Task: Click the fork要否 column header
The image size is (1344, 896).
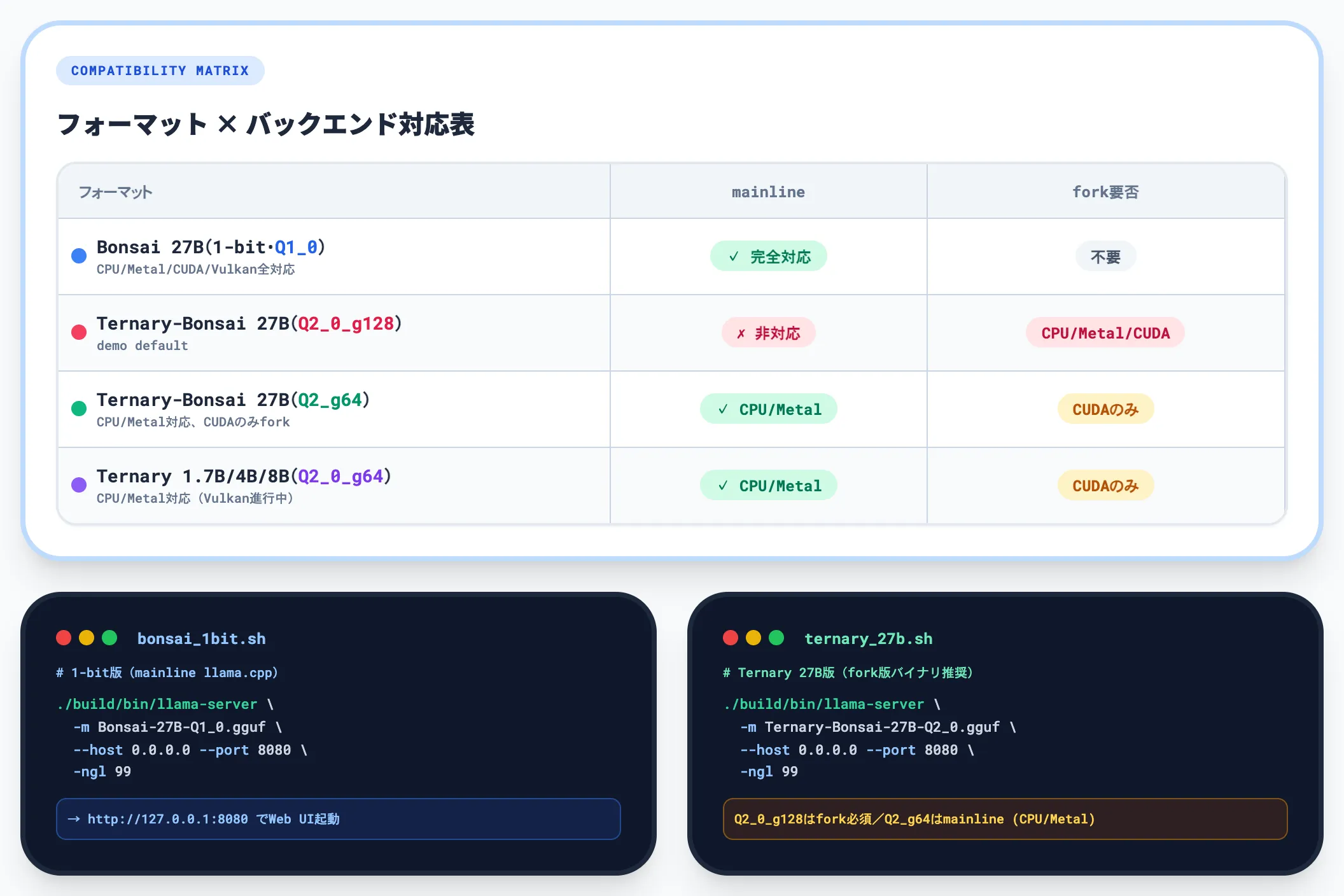Action: 1105,192
